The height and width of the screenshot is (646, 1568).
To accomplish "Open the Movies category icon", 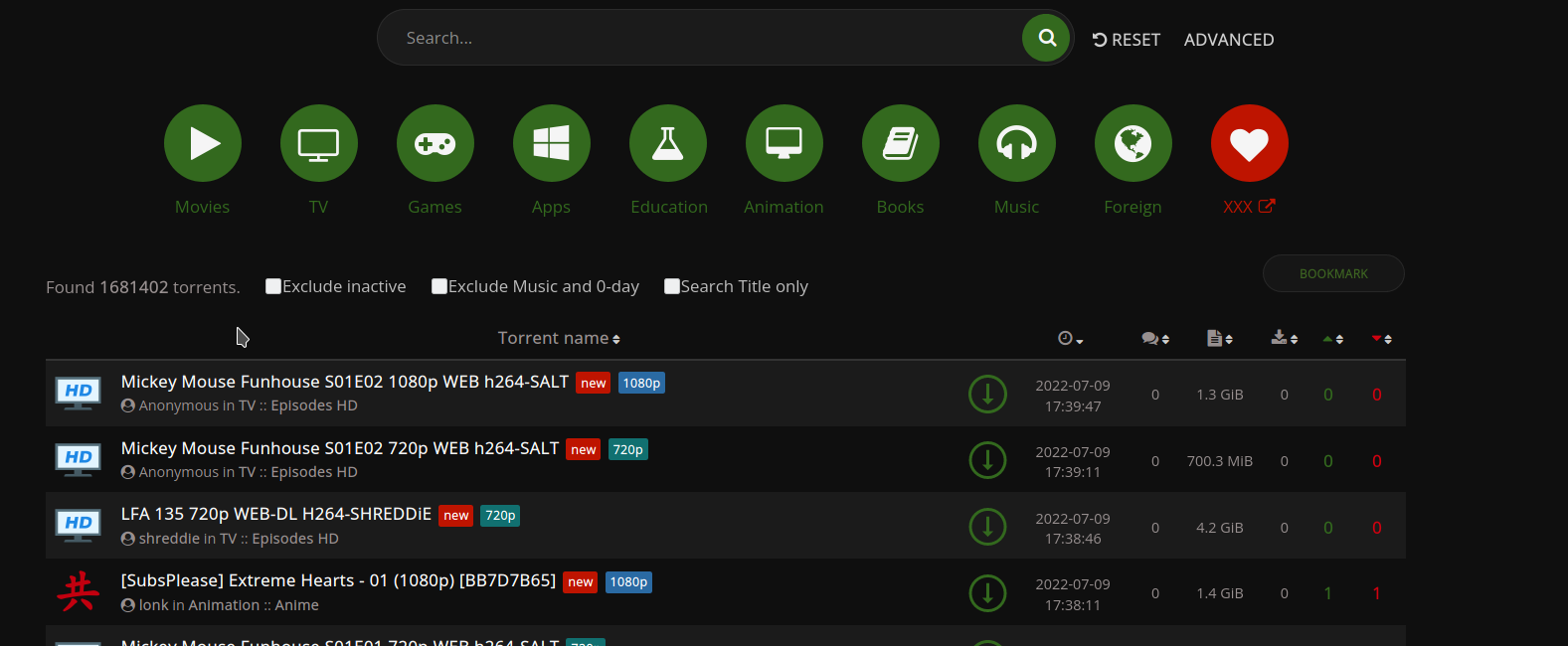I will [203, 143].
